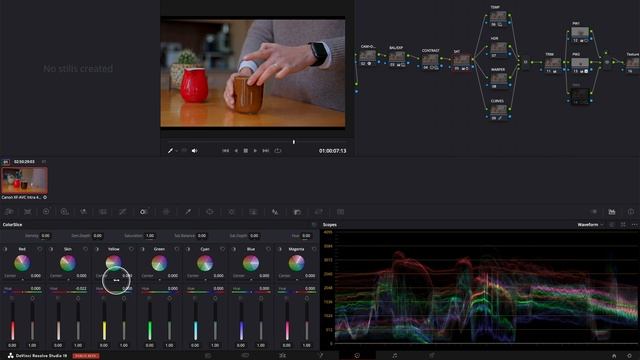Switch to the Cut page tab
640x360 pixels.
(x=245, y=356)
